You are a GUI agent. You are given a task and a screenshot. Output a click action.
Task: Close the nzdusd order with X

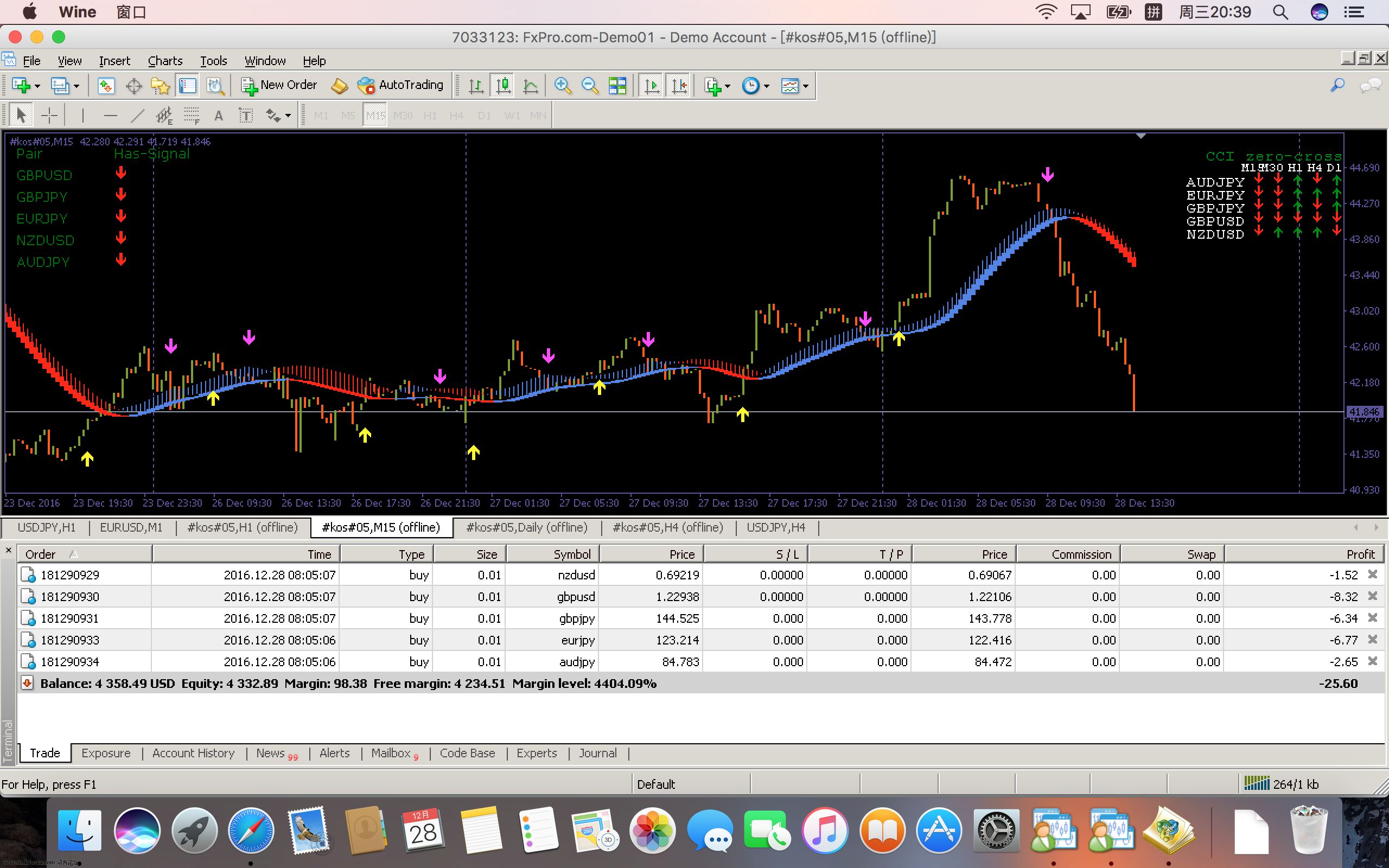pos(1372,574)
